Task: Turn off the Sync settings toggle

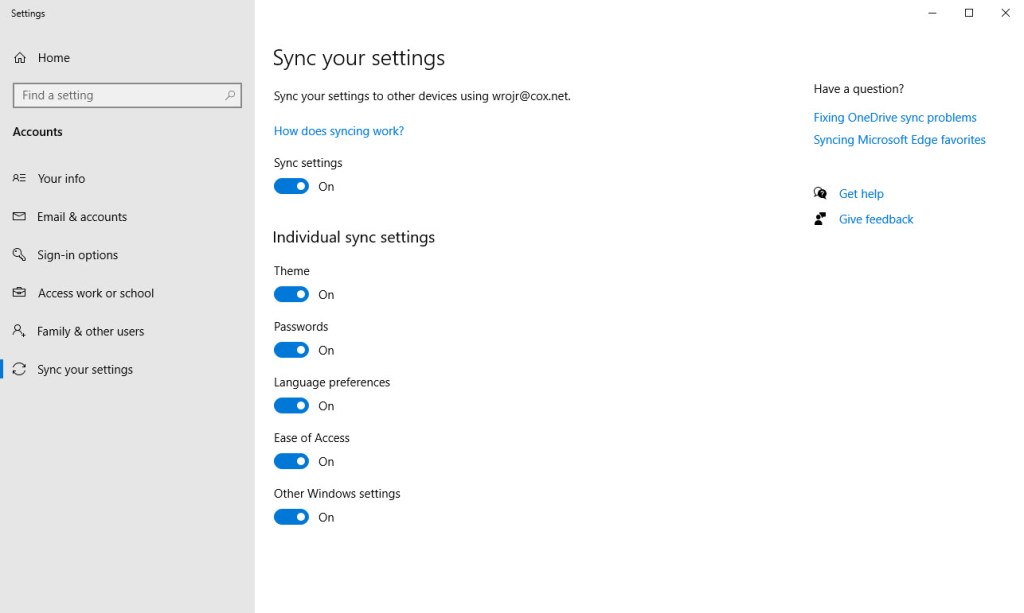Action: (x=291, y=186)
